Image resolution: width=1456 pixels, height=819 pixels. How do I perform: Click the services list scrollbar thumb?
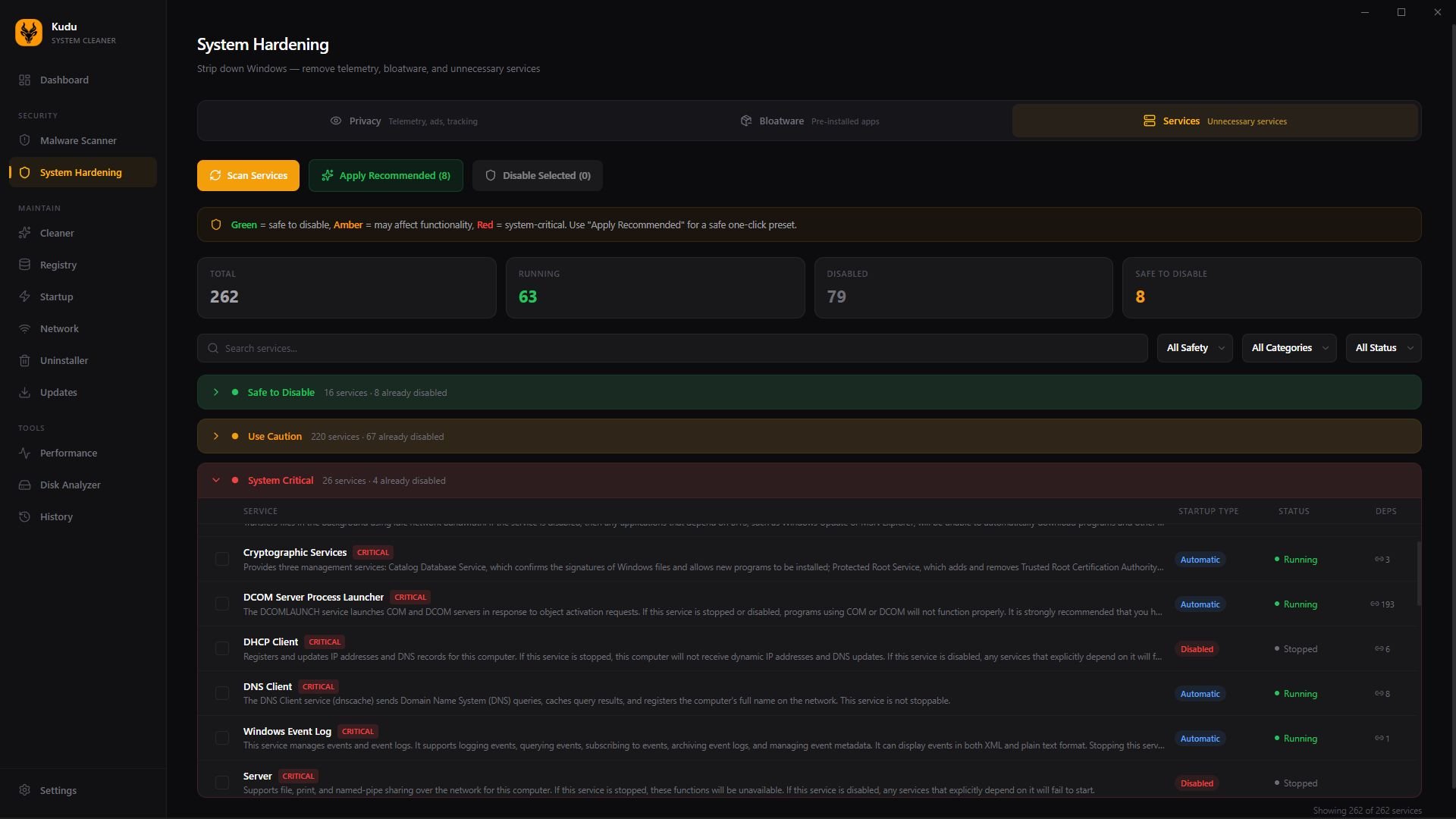click(1418, 573)
